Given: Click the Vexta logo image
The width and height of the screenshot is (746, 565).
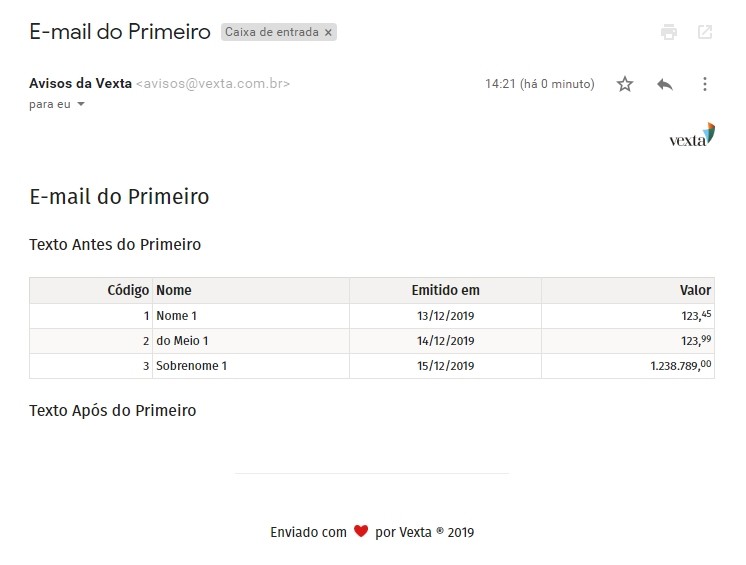Looking at the screenshot, I should coord(692,136).
